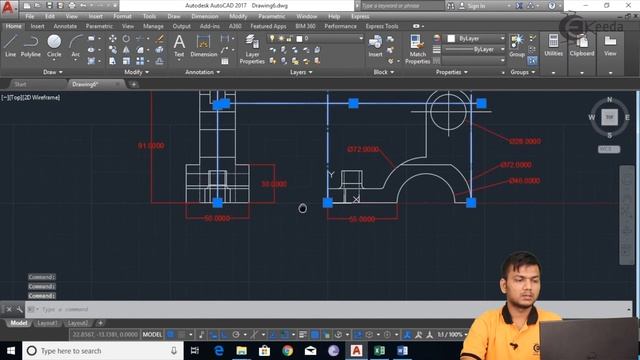Viewport: 640px width, 360px height.
Task: Open the Format menu
Action: coord(122,16)
